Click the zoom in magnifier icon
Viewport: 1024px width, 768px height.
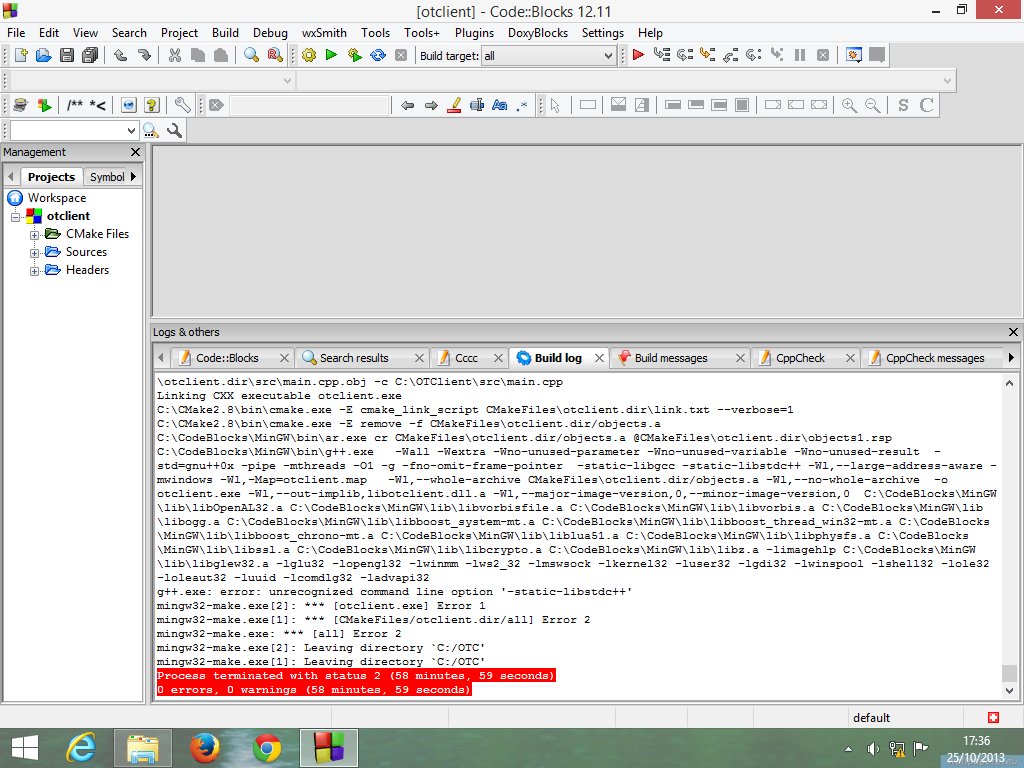(849, 105)
